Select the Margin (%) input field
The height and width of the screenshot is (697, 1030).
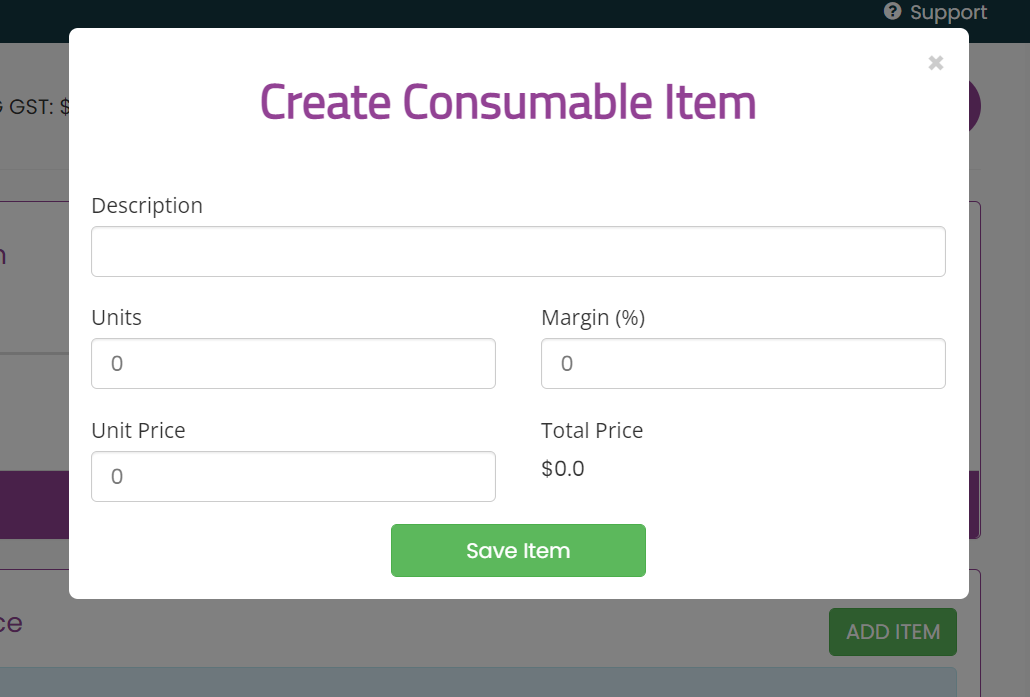point(743,363)
